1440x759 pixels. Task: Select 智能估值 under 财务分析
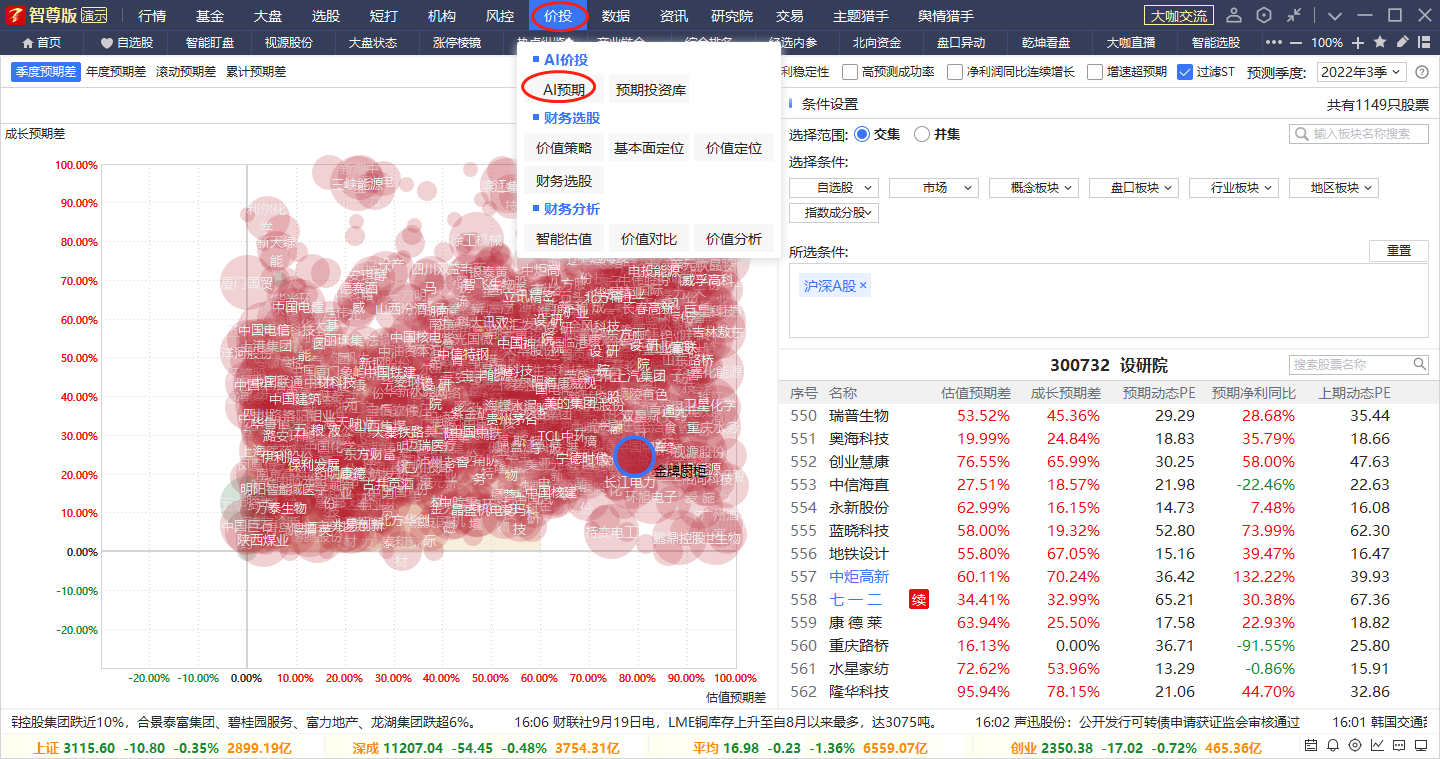click(x=564, y=239)
